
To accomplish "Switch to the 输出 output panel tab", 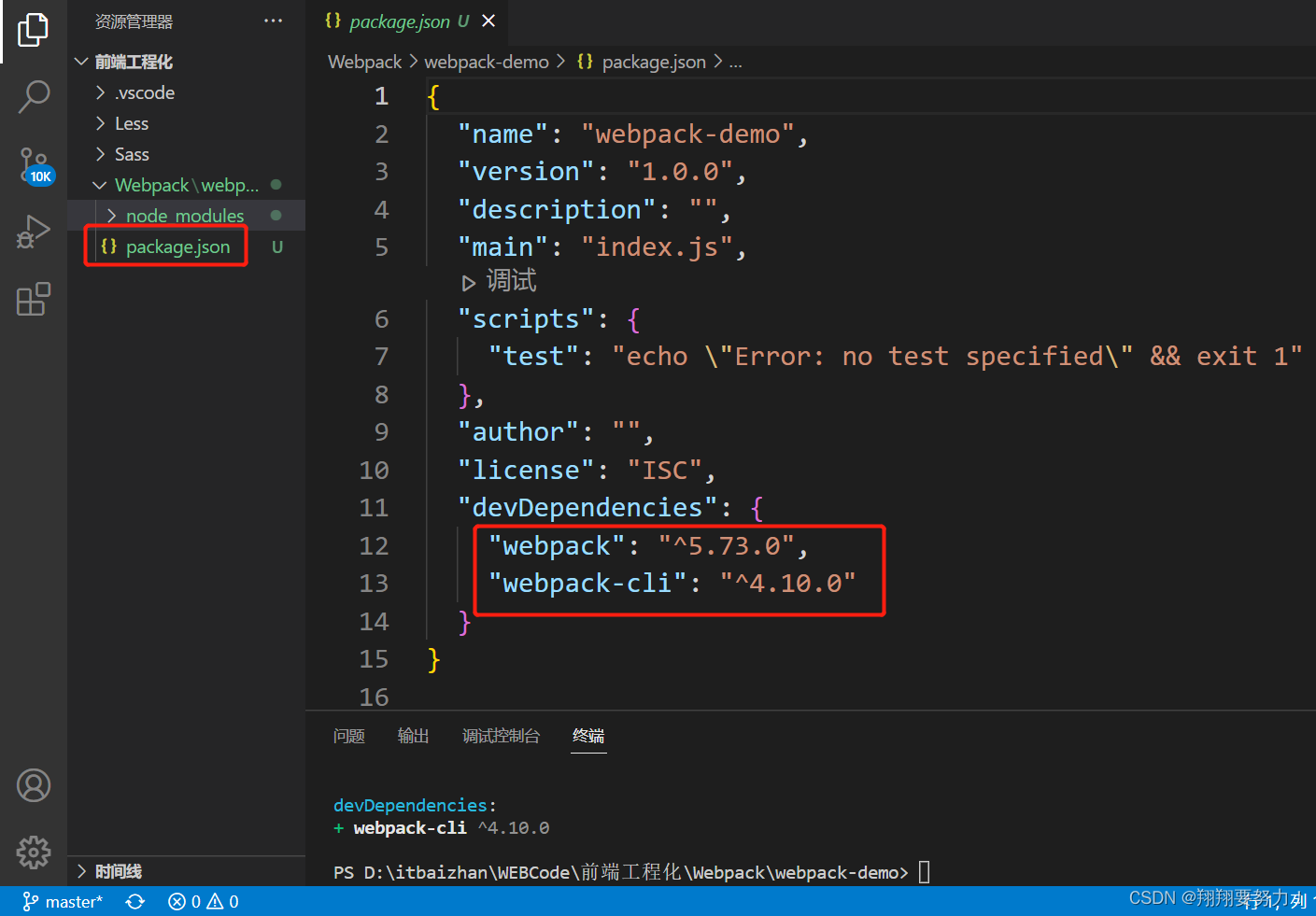I will click(413, 736).
